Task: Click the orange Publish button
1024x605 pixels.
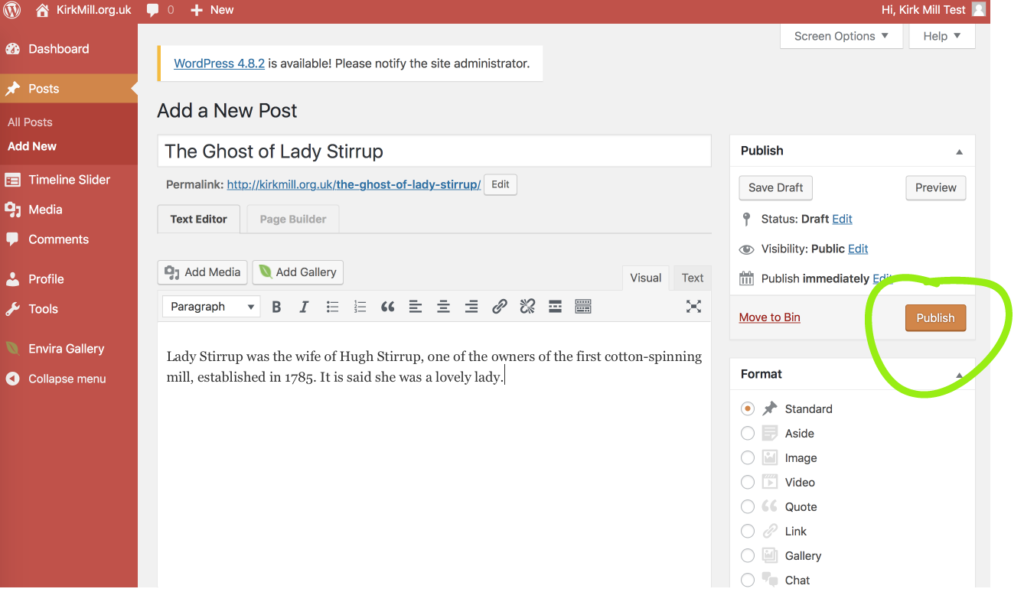Action: pyautogui.click(x=935, y=318)
